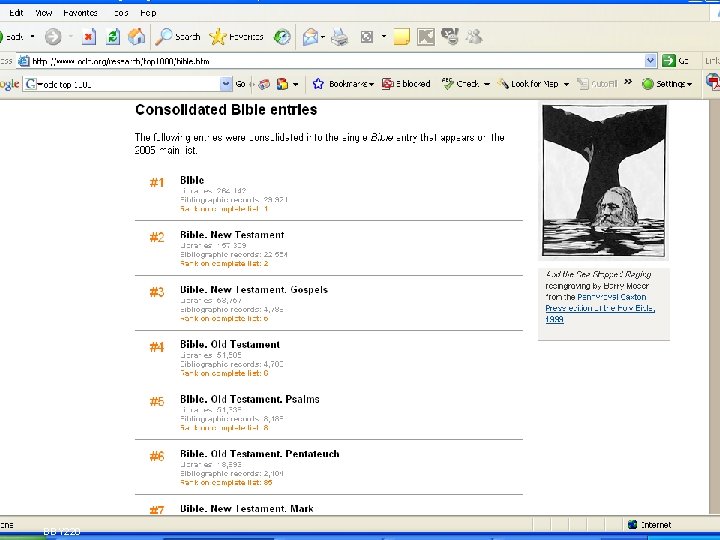Image resolution: width=720 pixels, height=540 pixels.
Task: Click the spell Check button
Action: point(461,84)
